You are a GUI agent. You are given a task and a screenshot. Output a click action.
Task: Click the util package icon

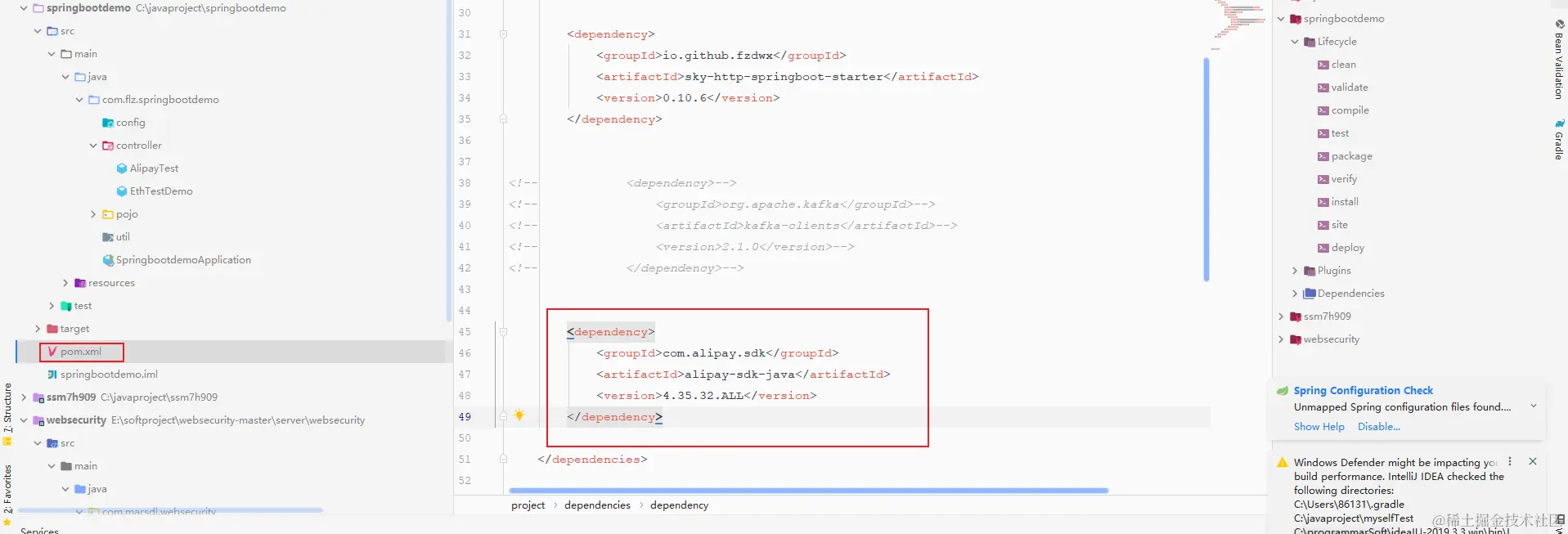(108, 237)
